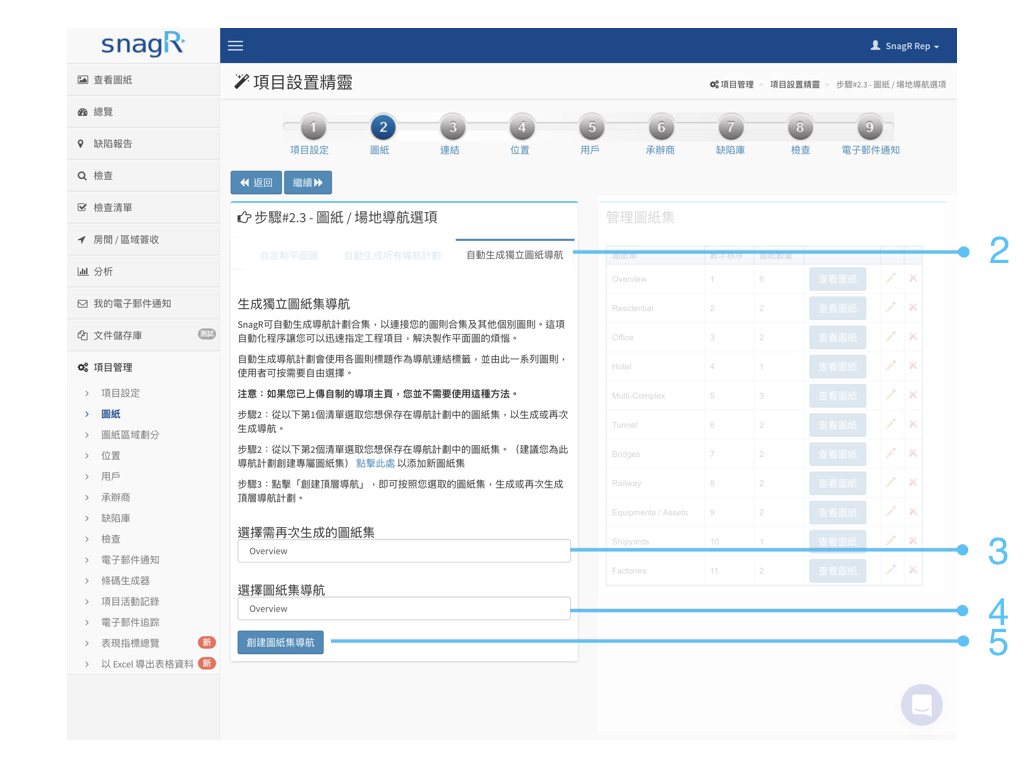1024x768 pixels.
Task: Select 圖紙 under 項目管理
Action: (110, 414)
